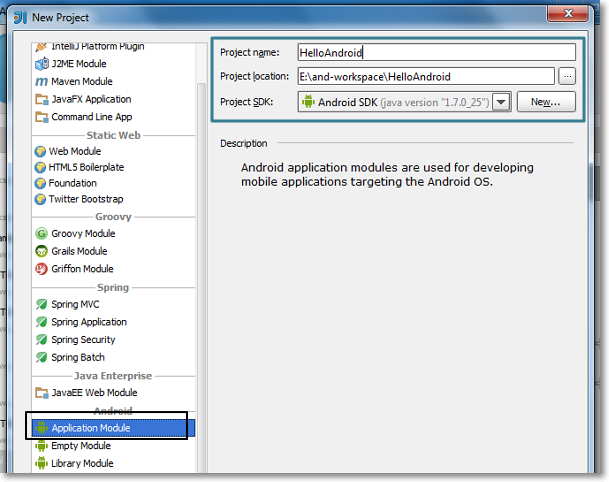Click the IntelliJ Platform Plugin icon
Screen dimensions: 609x482
click(41, 47)
